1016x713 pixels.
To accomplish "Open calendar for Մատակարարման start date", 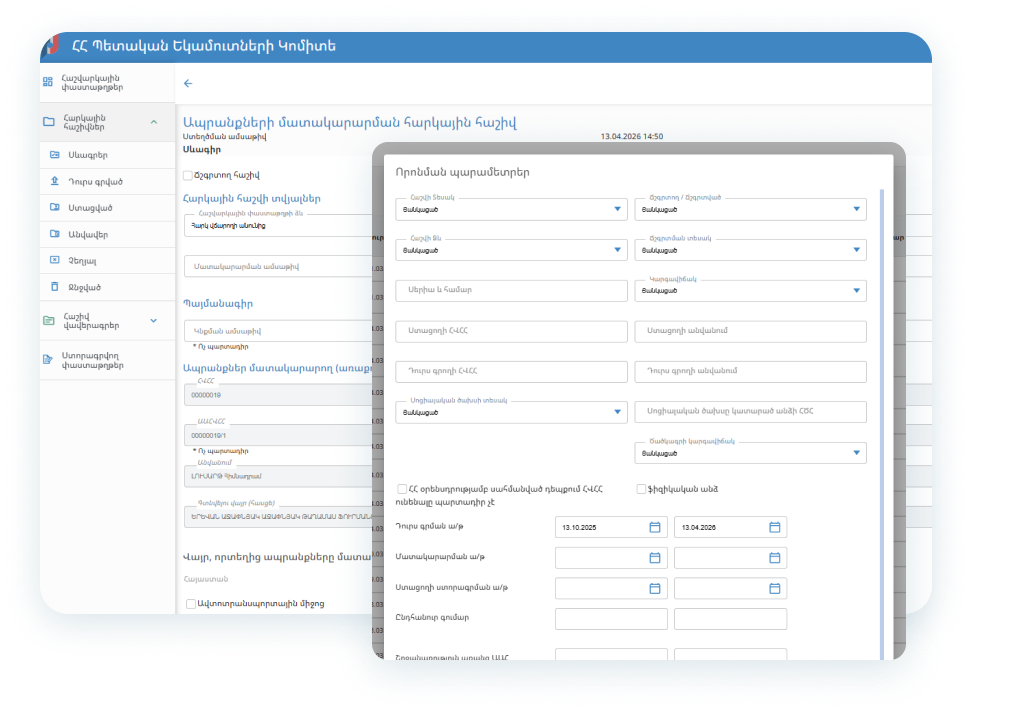I will point(655,558).
